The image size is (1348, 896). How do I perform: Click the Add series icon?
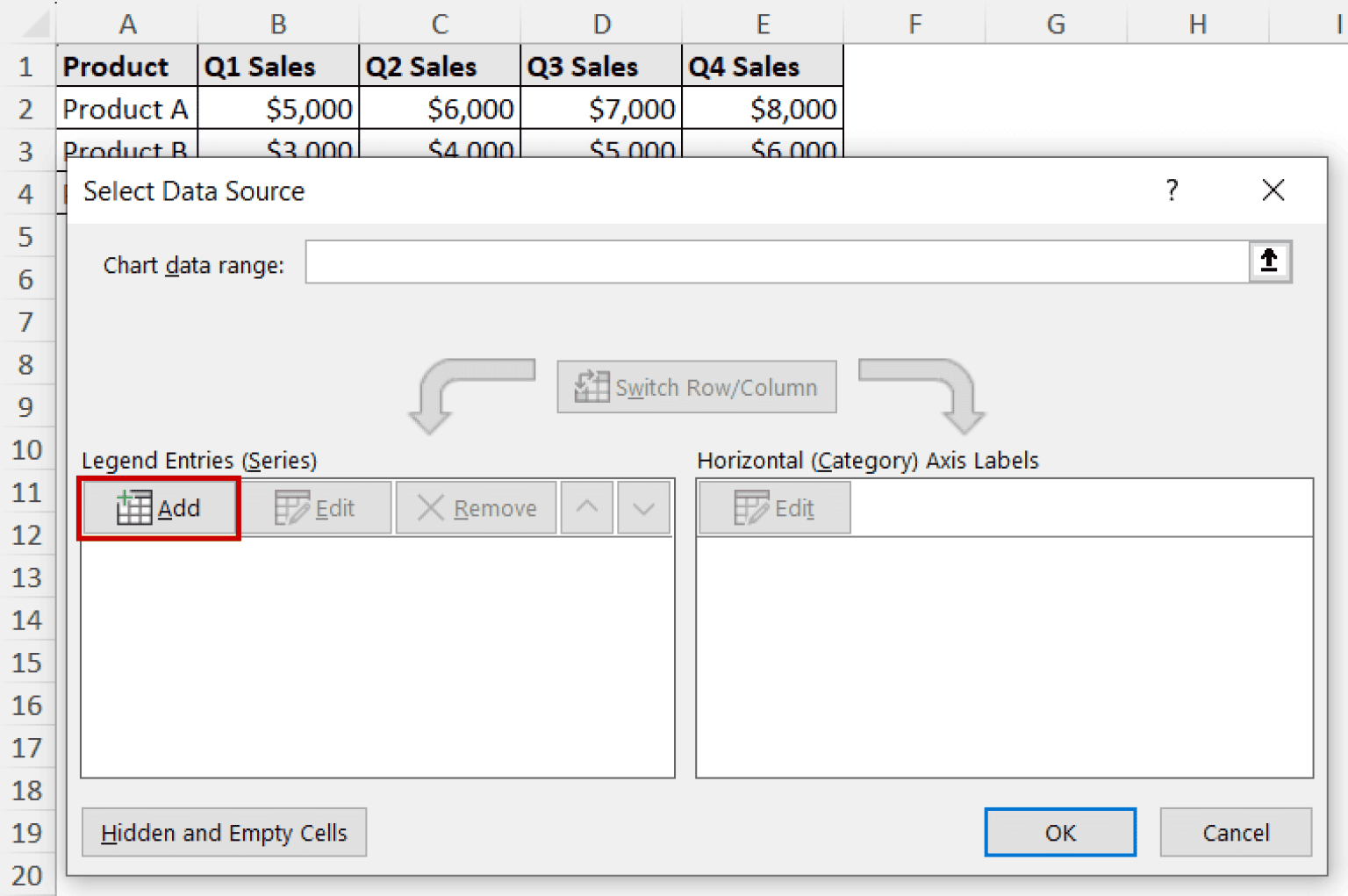click(158, 507)
